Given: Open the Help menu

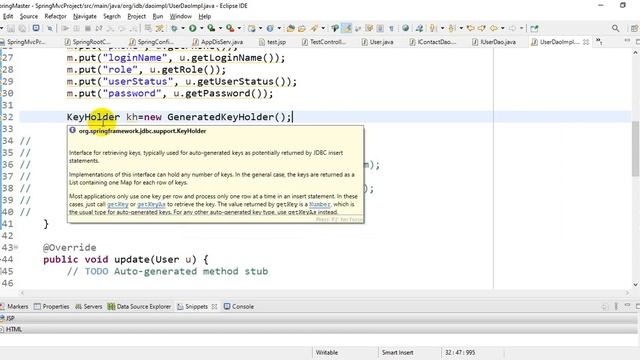Looking at the screenshot, I should tap(204, 16).
